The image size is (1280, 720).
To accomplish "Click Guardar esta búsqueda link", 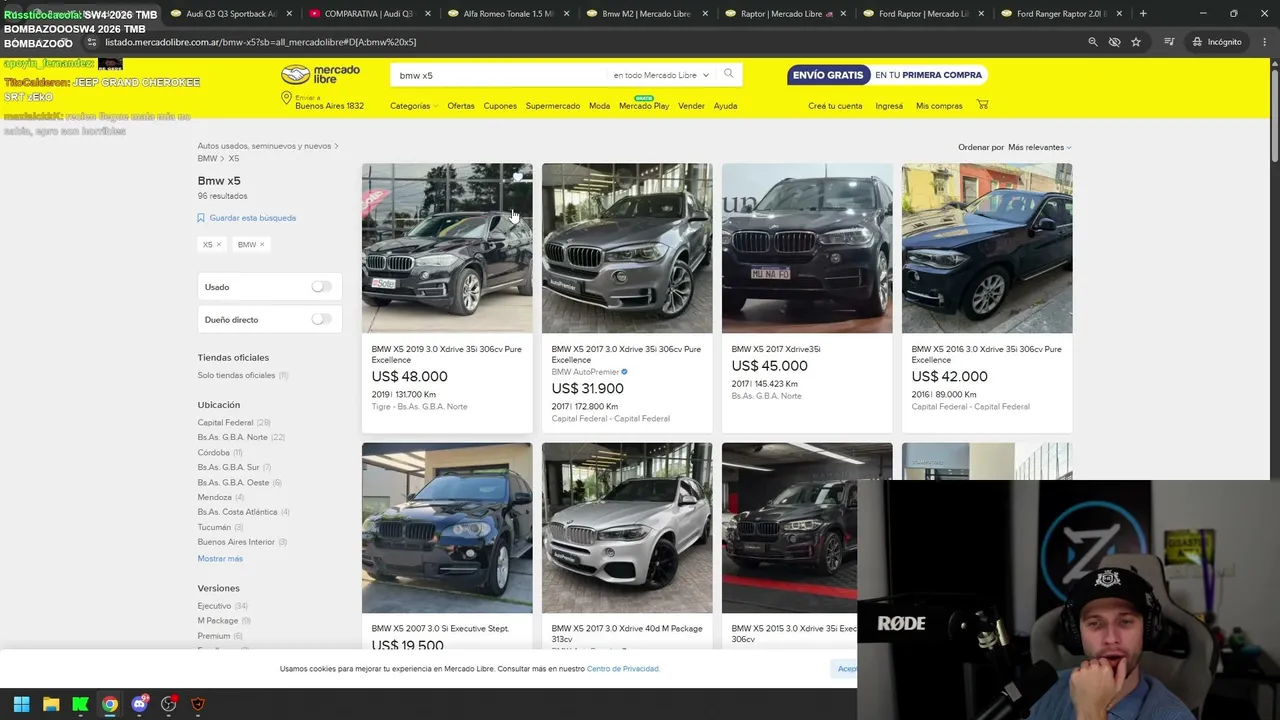I will pos(253,218).
